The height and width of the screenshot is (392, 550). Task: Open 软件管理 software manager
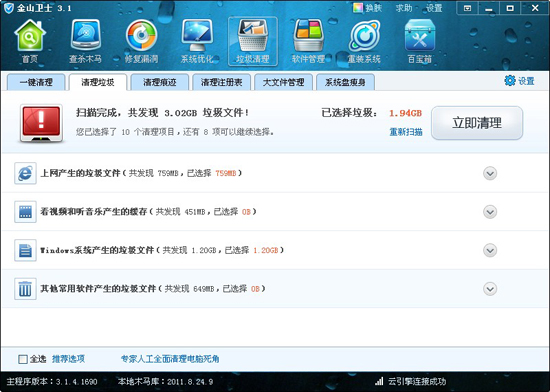308,41
